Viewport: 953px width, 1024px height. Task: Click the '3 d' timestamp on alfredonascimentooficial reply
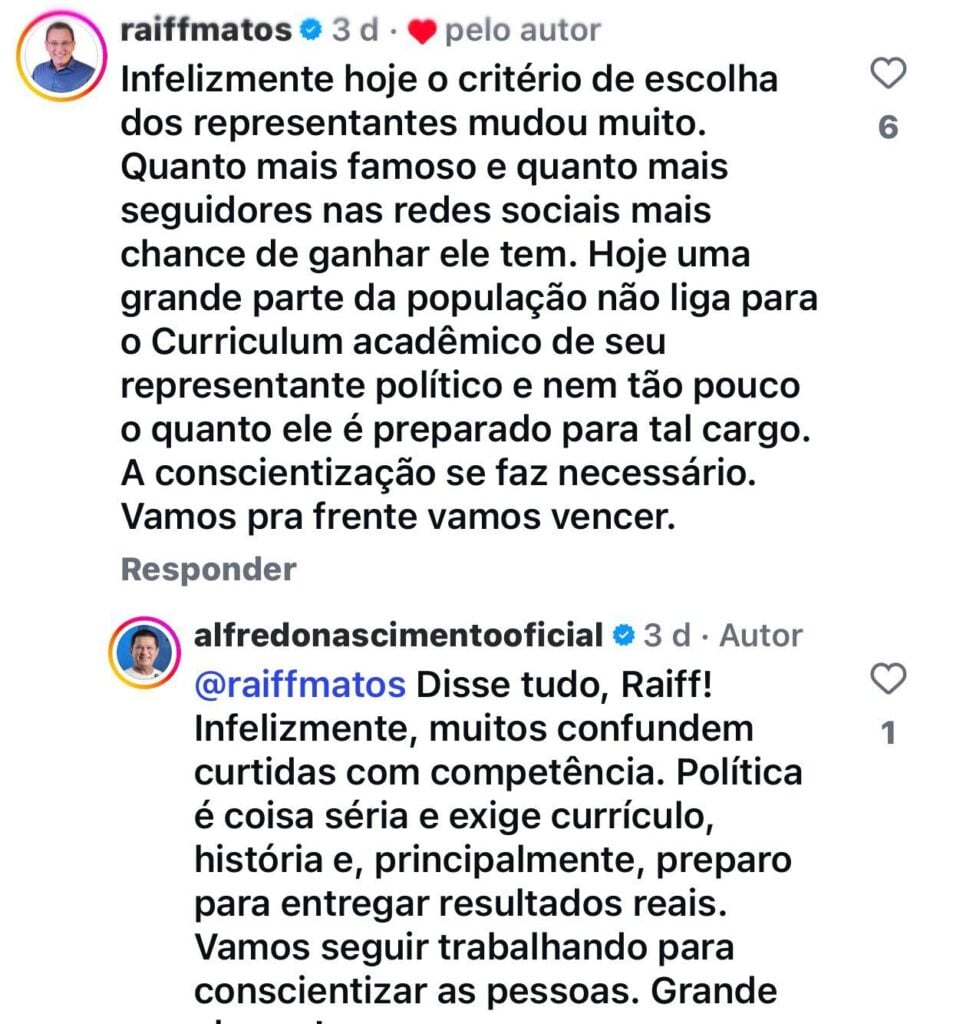tap(667, 635)
